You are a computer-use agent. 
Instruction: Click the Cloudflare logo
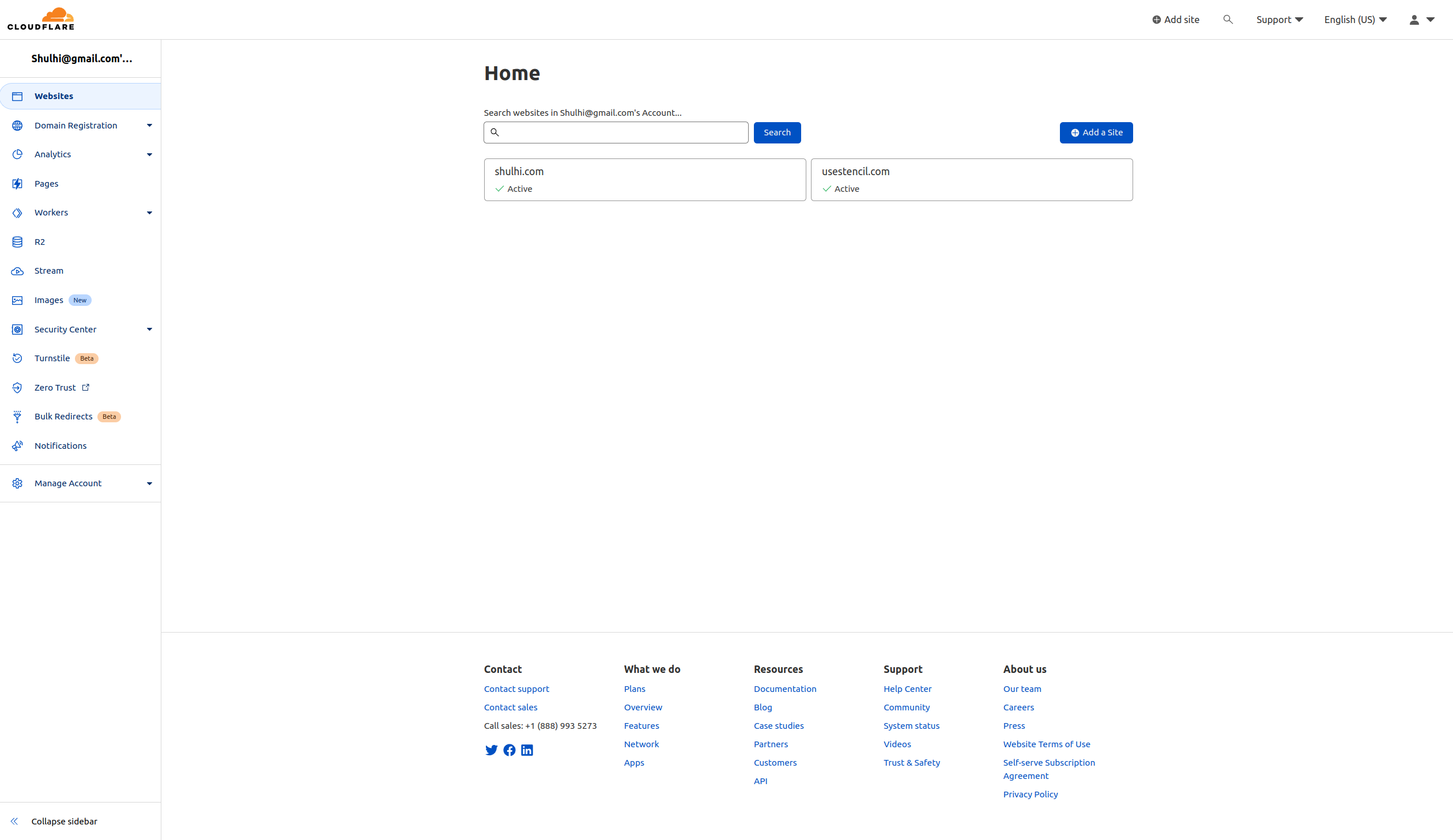pyautogui.click(x=41, y=19)
